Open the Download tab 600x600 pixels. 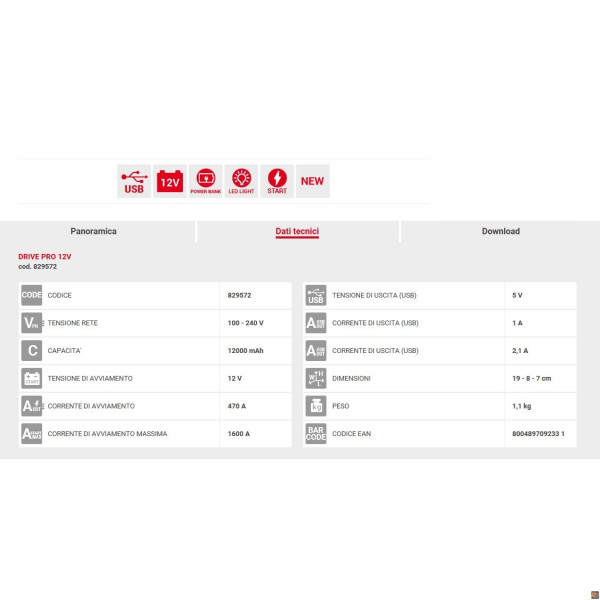click(x=500, y=231)
